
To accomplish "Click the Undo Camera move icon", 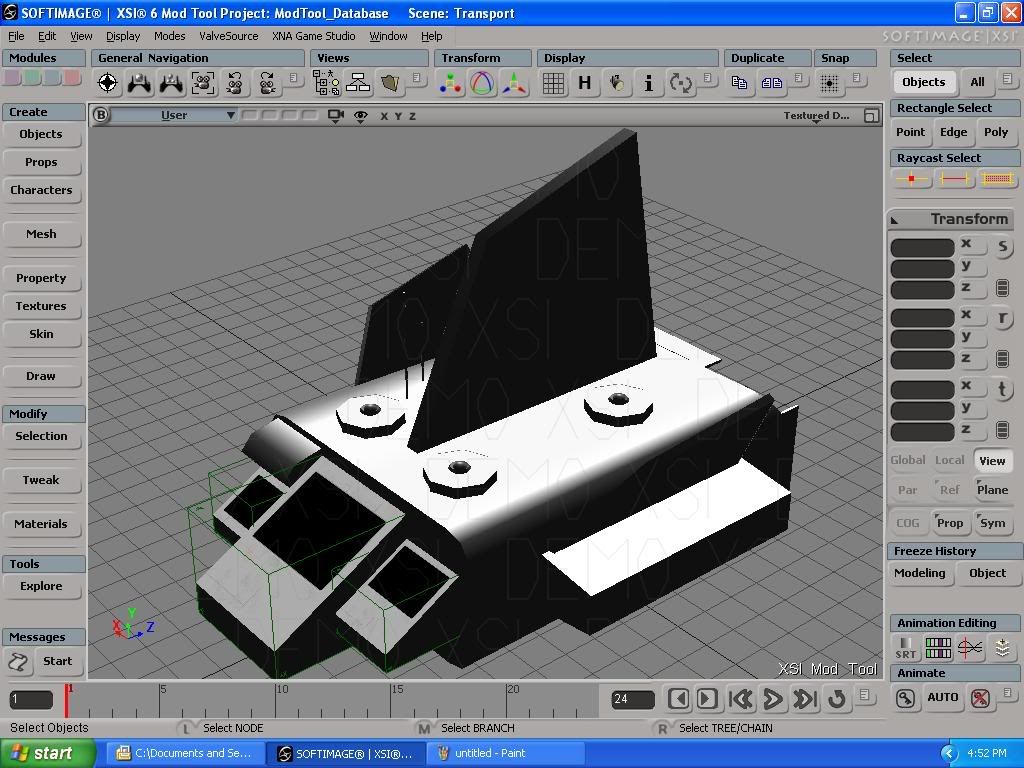I will 235,83.
